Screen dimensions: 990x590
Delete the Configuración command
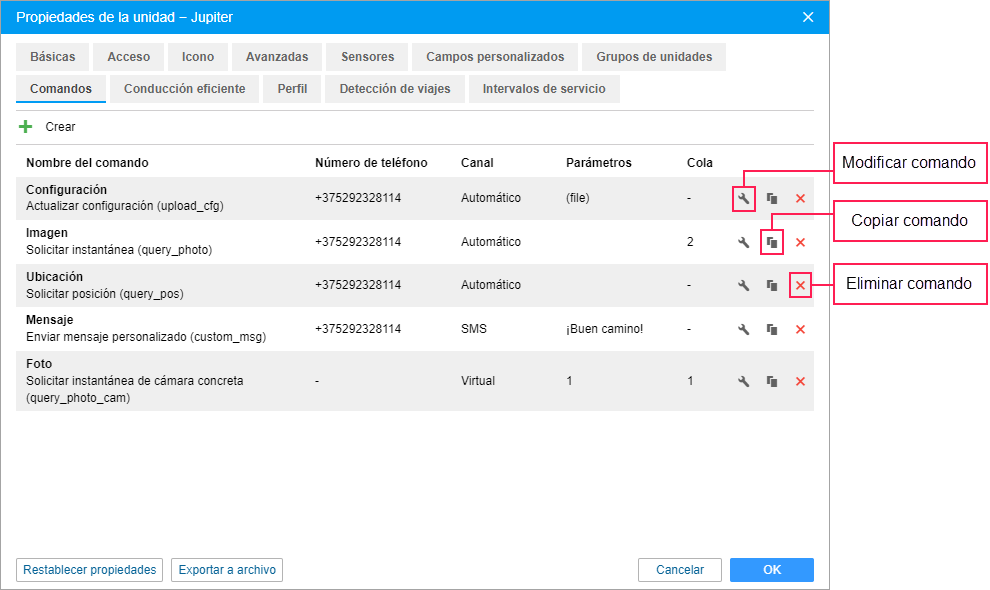click(800, 198)
